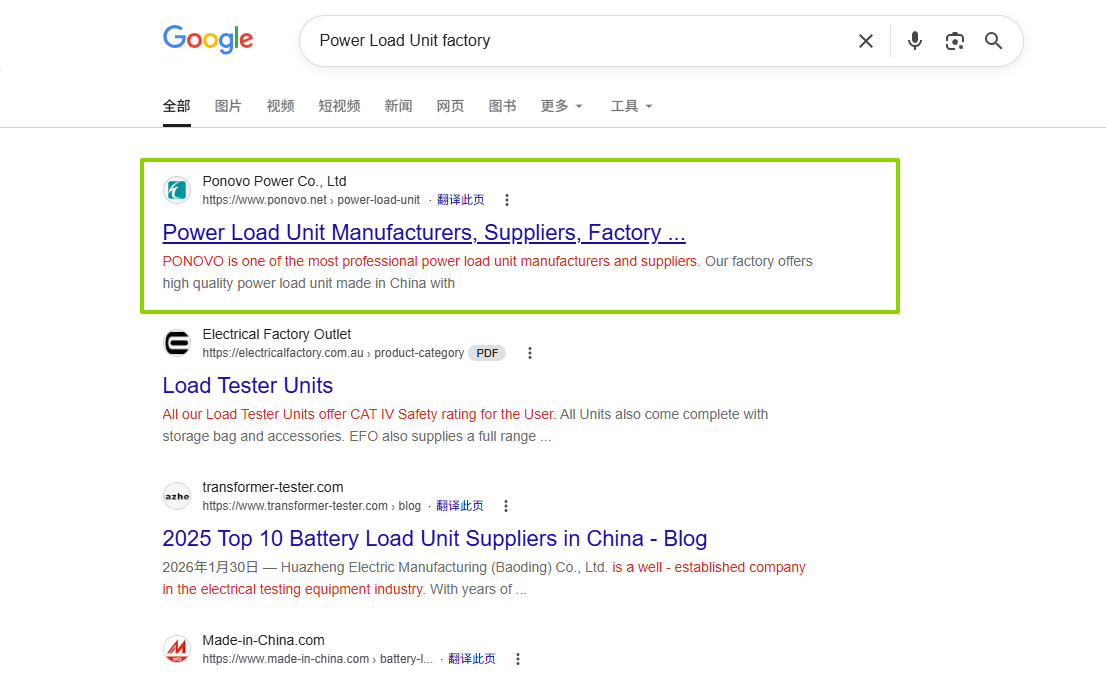Focus the search field containing Power Load Unit factory
This screenshot has width=1106, height=681.
[x=578, y=41]
